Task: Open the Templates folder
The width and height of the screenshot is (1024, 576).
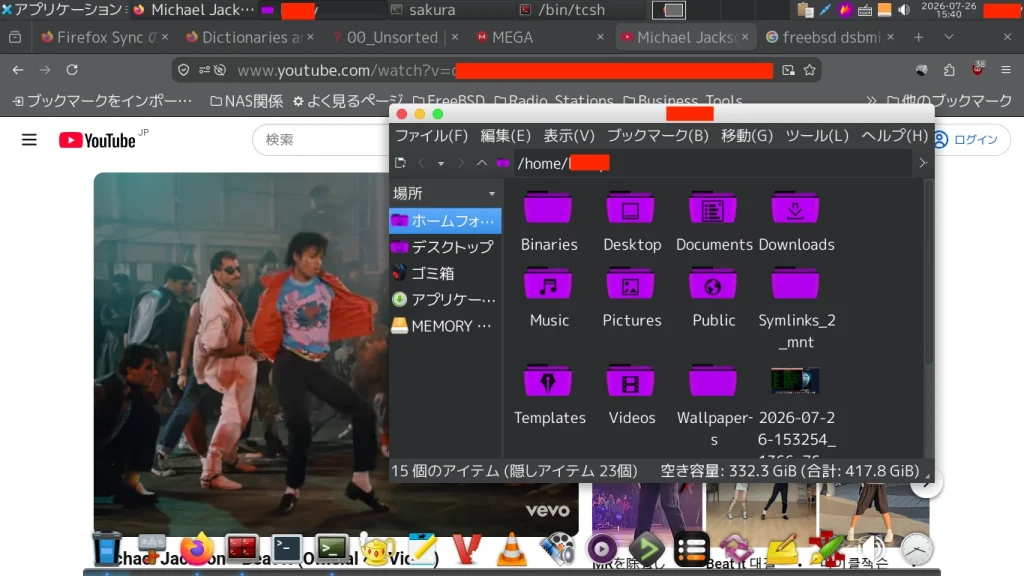Action: pyautogui.click(x=548, y=381)
